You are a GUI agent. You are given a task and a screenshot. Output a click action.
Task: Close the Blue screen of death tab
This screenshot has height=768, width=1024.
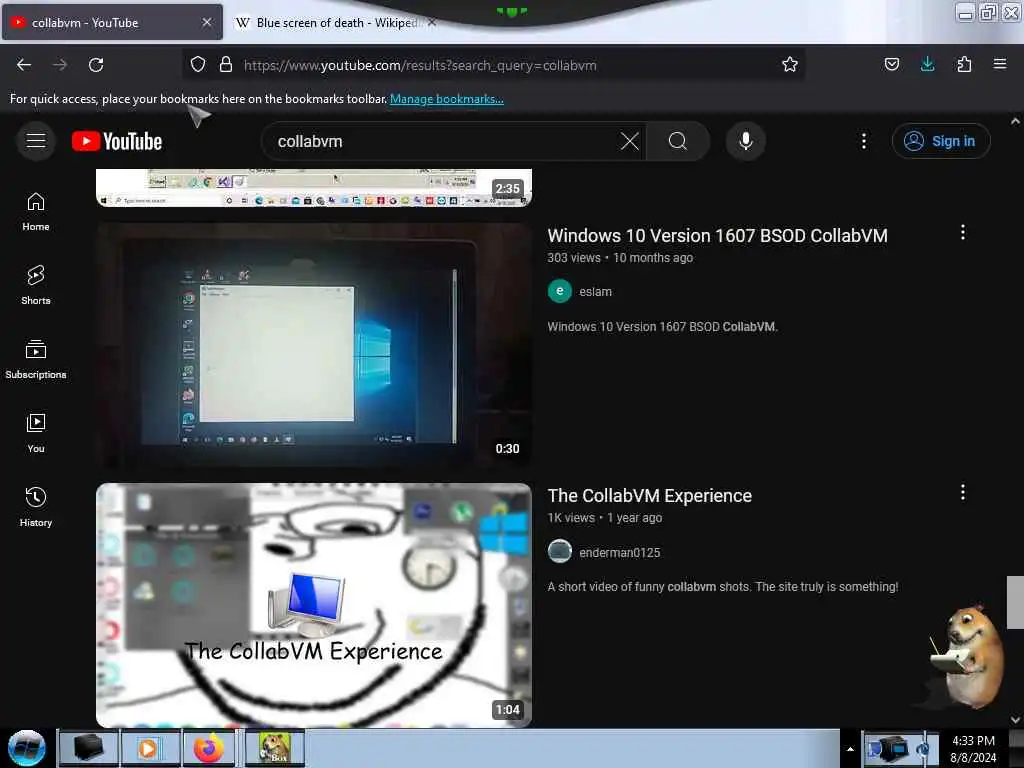tap(432, 22)
